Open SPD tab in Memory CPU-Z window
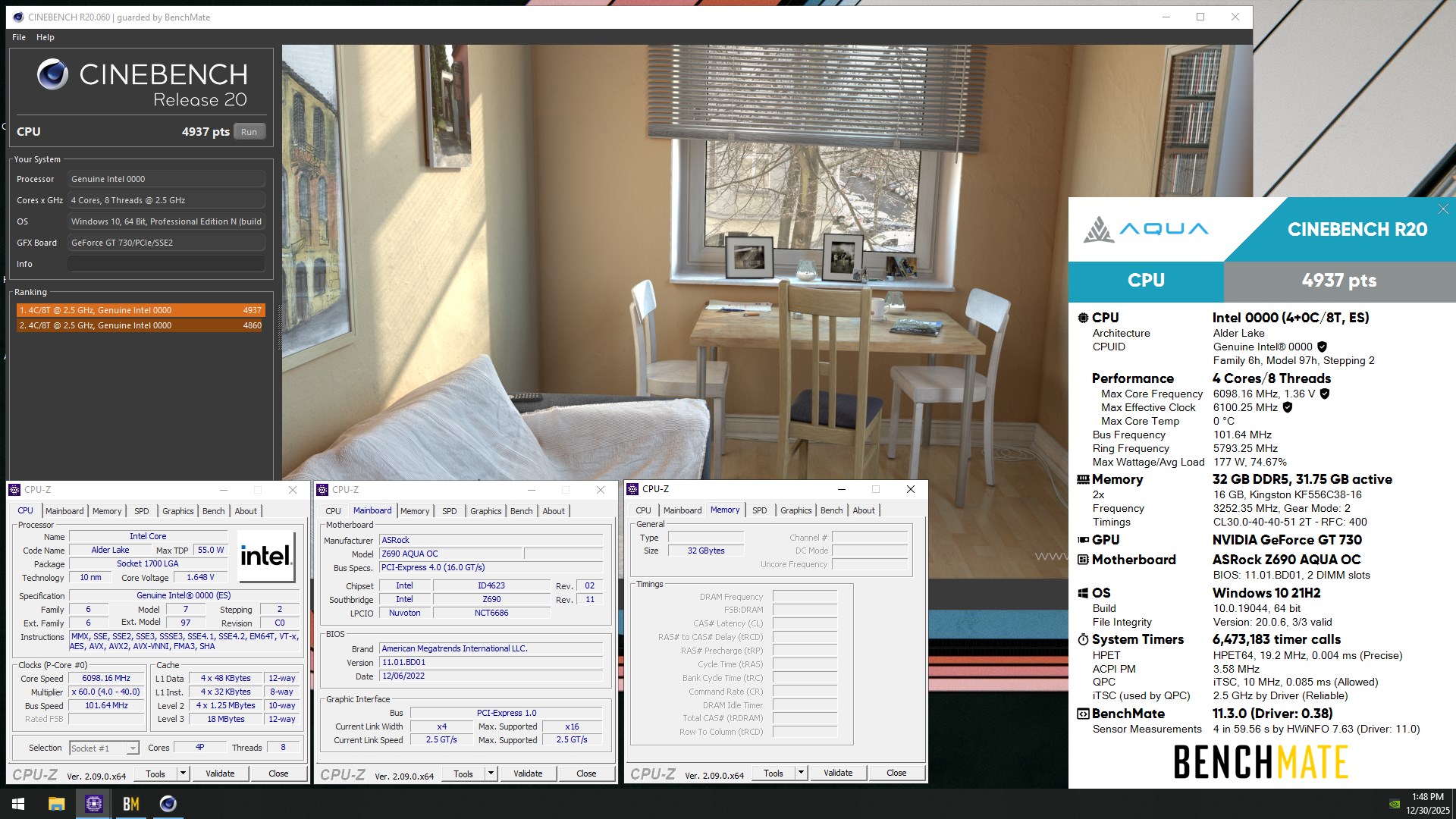Screen dimensions: 1456x819 (760, 510)
